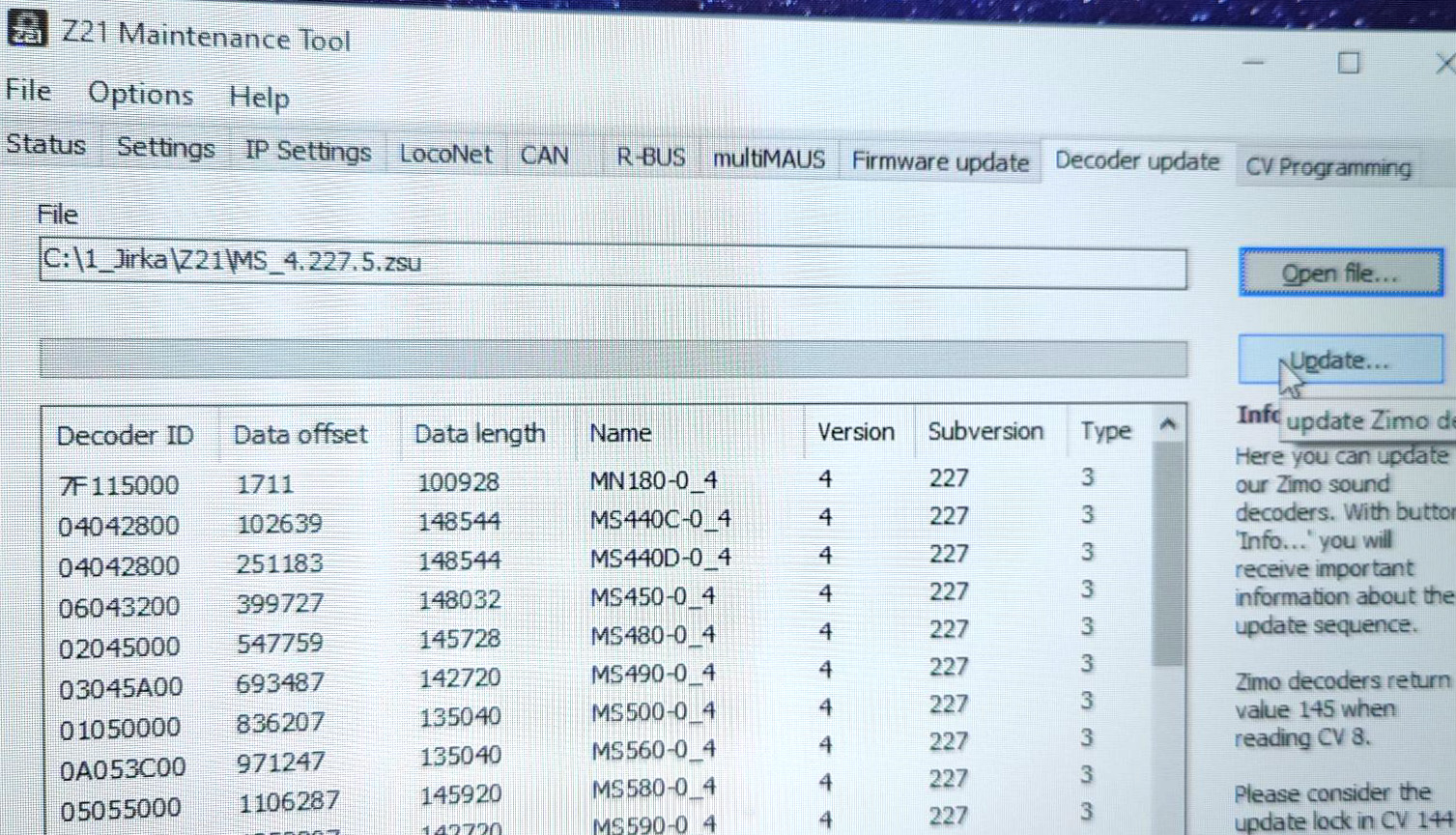Sort by Decoder ID column header
This screenshot has height=835, width=1456.
point(125,436)
